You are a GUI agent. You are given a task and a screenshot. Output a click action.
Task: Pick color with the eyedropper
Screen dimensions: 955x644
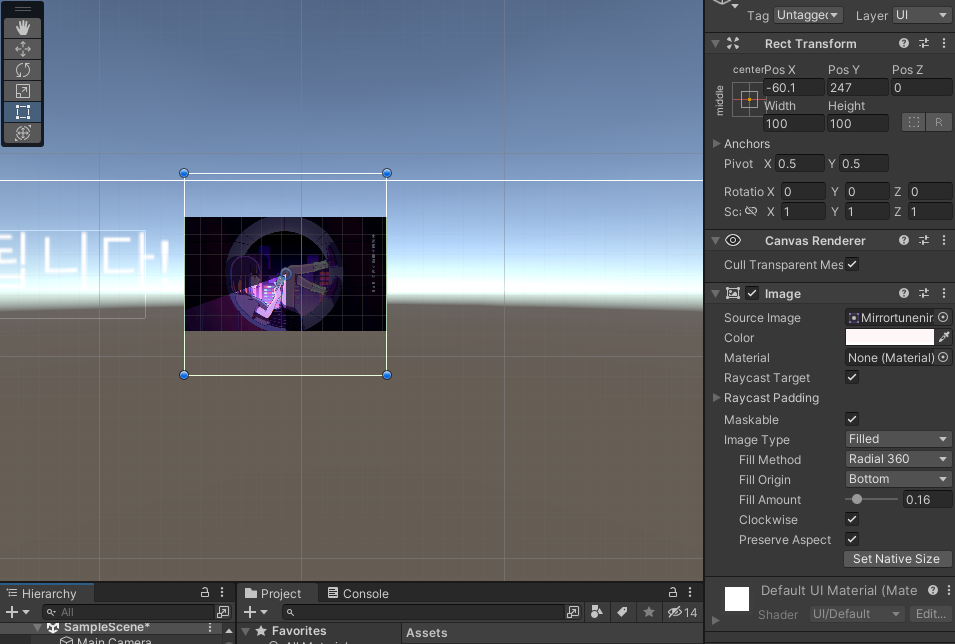click(x=944, y=337)
